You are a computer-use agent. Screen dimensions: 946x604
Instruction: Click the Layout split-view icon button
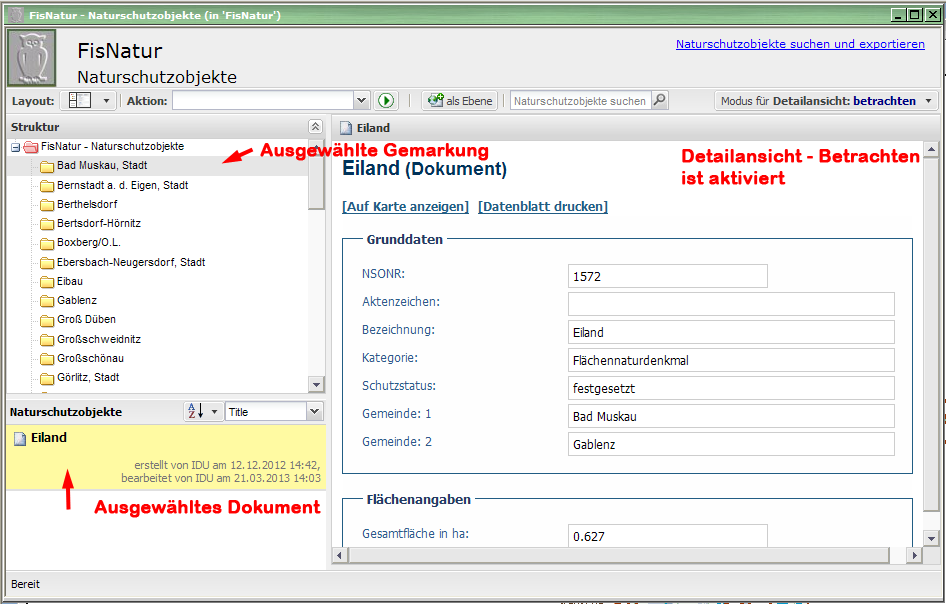[80, 101]
